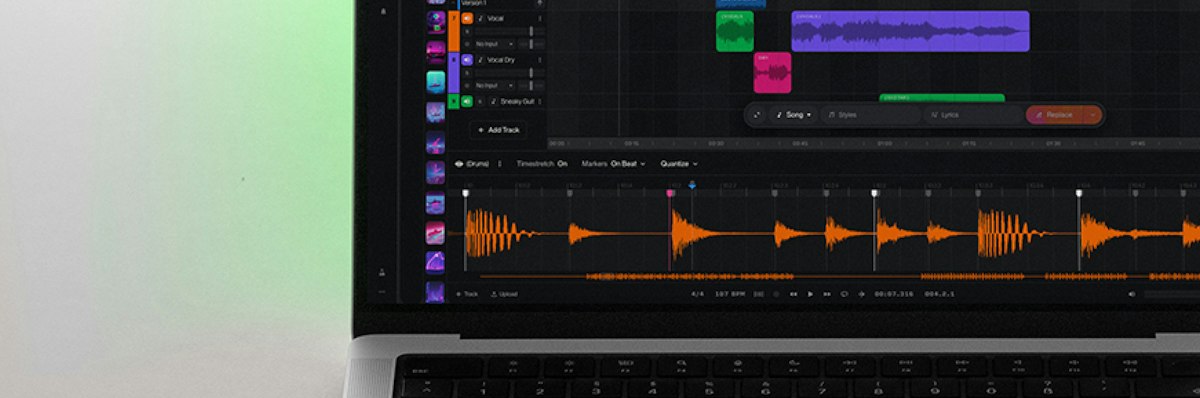Solo the Vocal track with S button
The image size is (1200, 398).
coord(467,32)
